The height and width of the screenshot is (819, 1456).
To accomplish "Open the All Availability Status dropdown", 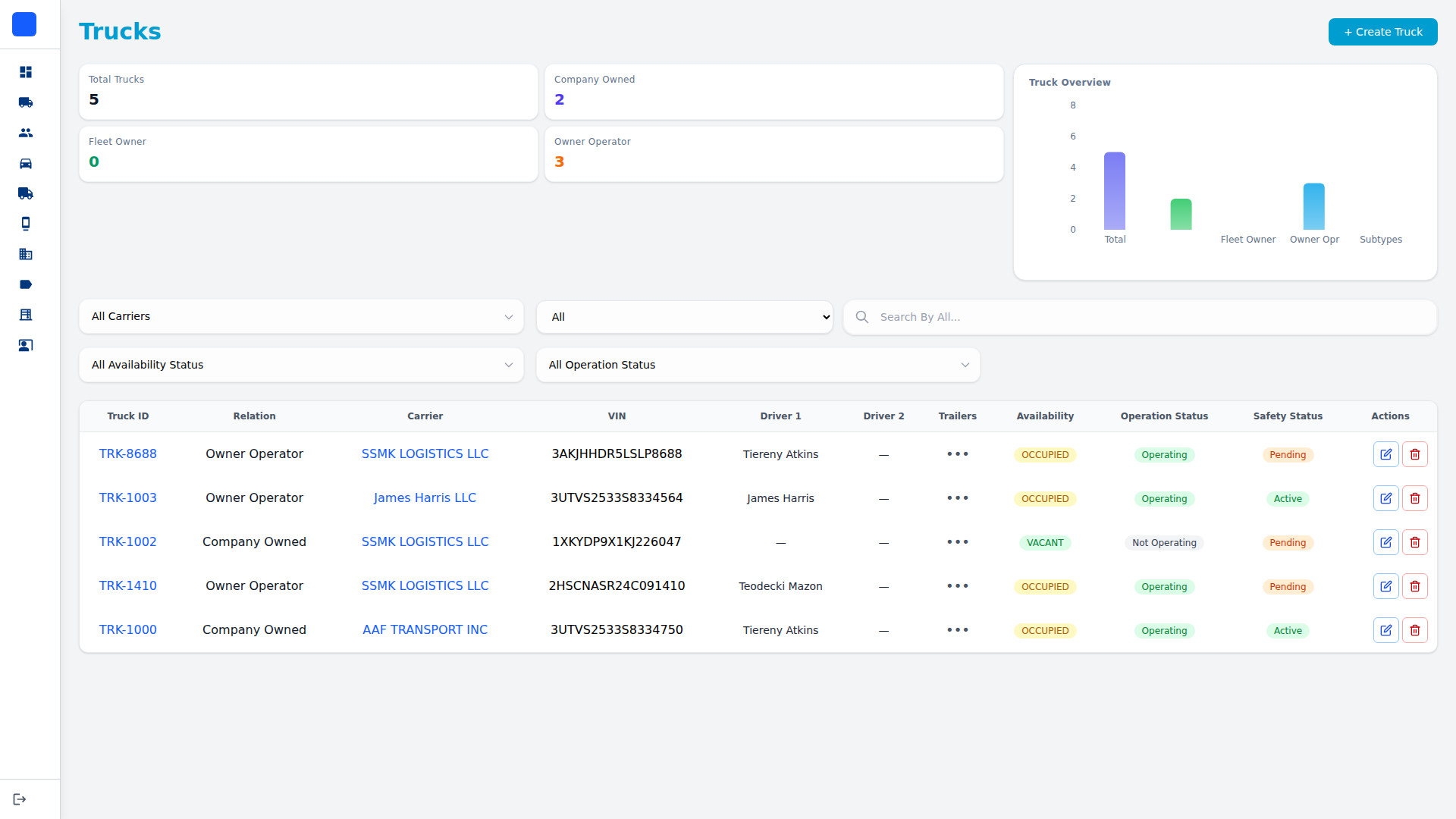I will [301, 365].
